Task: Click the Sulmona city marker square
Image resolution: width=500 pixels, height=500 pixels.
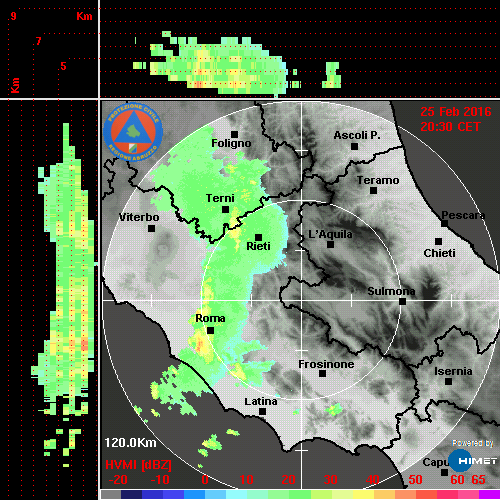Action: click(x=402, y=301)
